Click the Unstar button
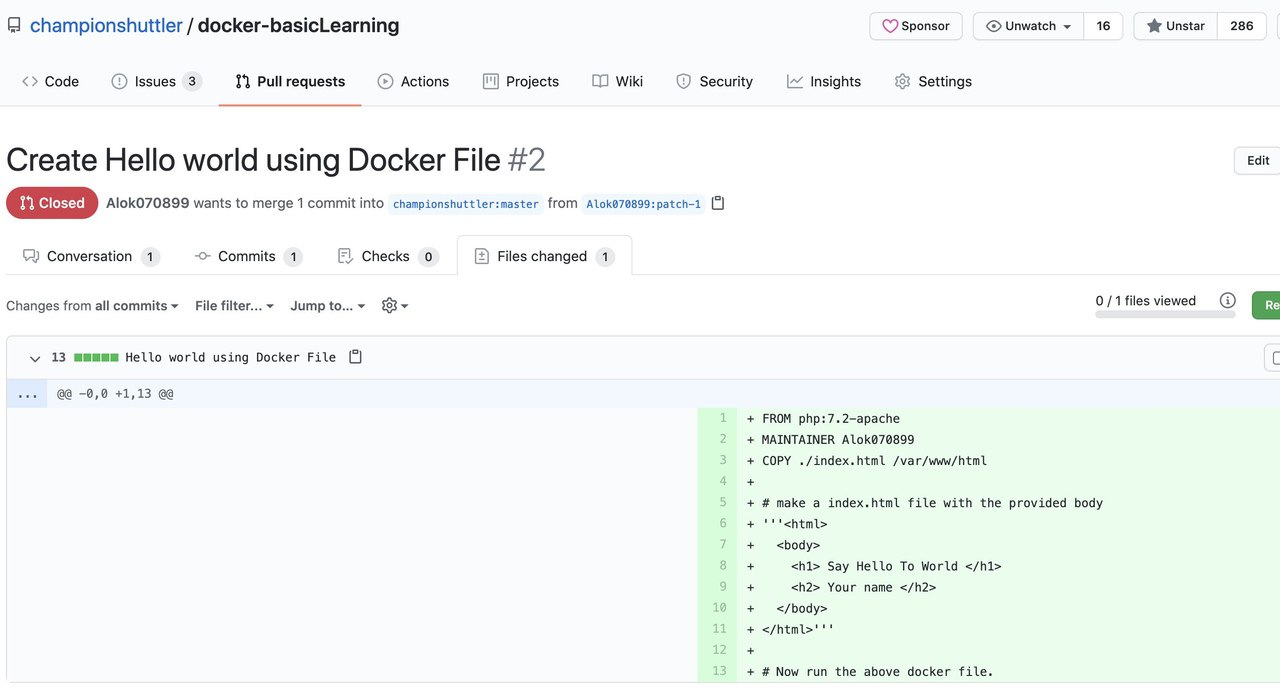Viewport: 1280px width, 695px height. [1175, 26]
